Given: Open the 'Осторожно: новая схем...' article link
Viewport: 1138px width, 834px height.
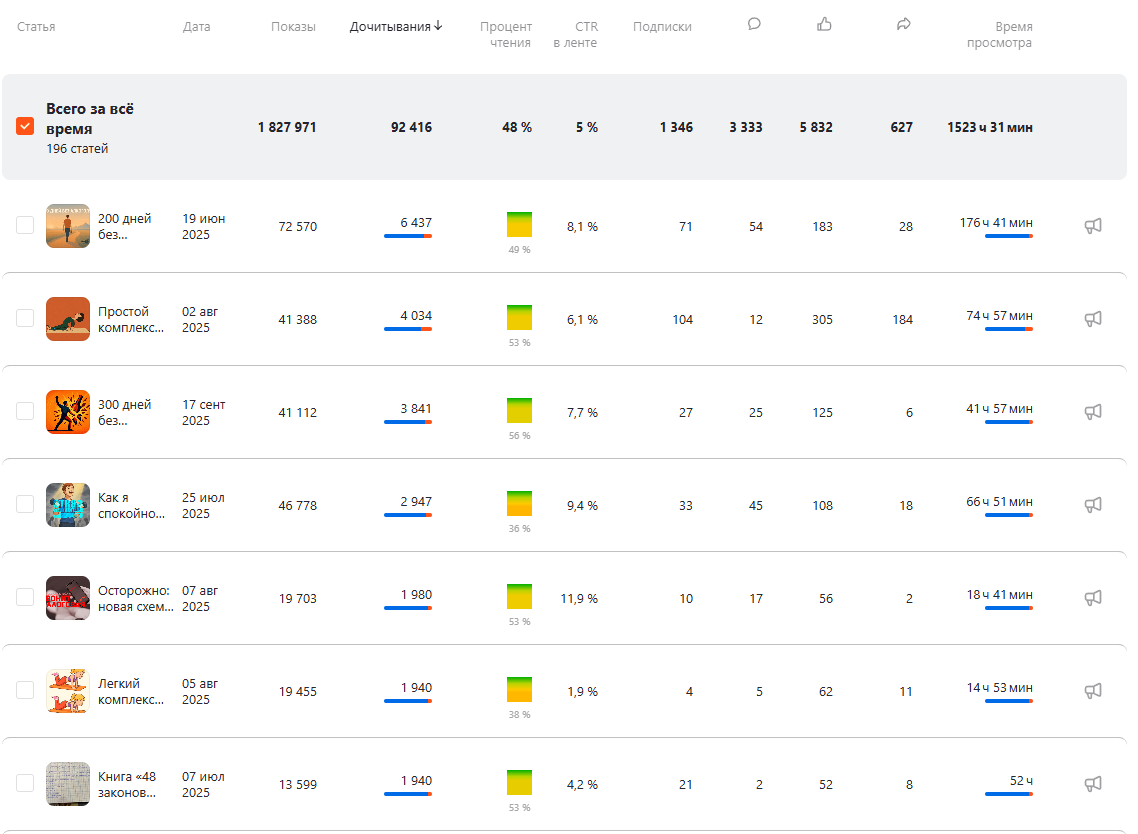Looking at the screenshot, I should 134,598.
